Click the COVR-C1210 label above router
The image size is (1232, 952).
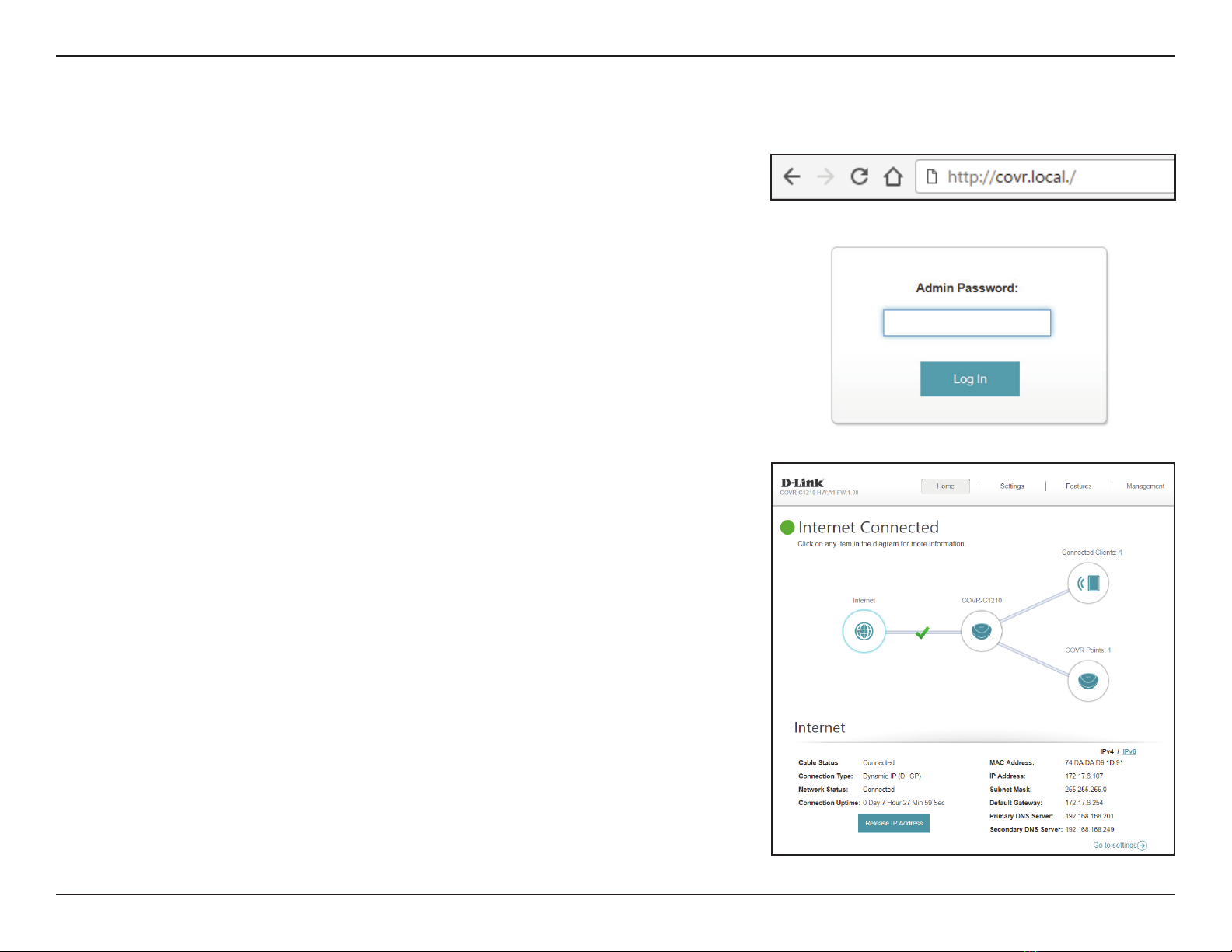click(982, 601)
